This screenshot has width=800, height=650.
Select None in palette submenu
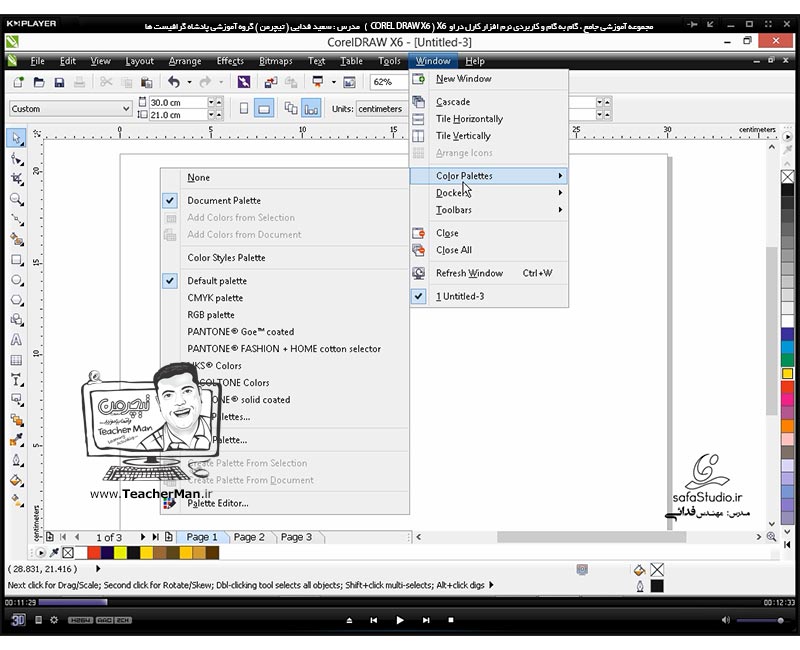point(198,178)
